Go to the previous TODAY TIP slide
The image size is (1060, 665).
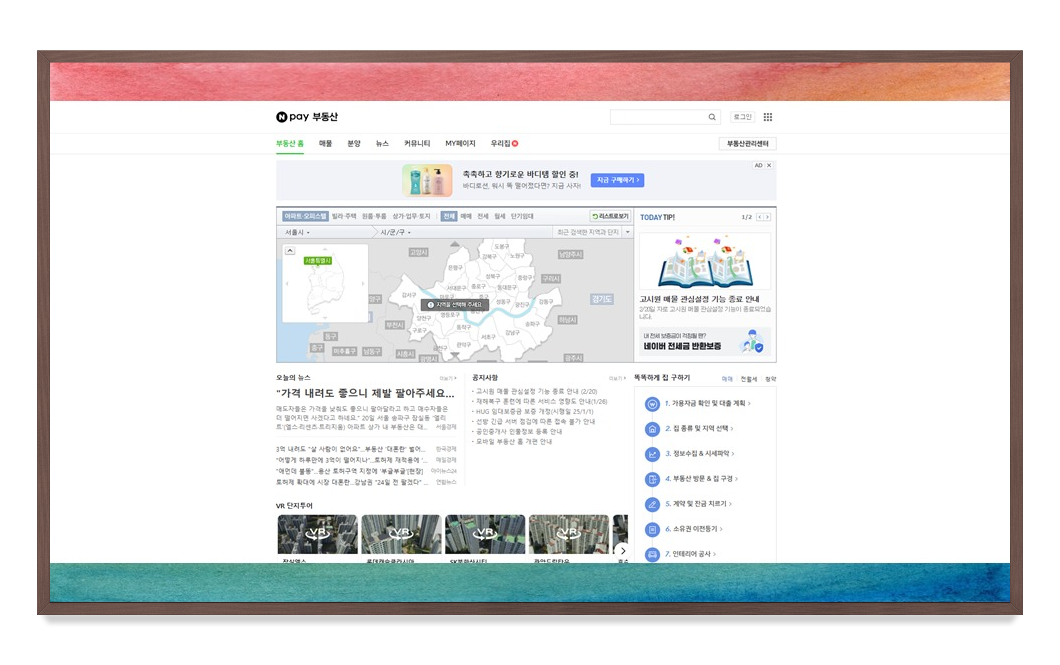point(760,217)
